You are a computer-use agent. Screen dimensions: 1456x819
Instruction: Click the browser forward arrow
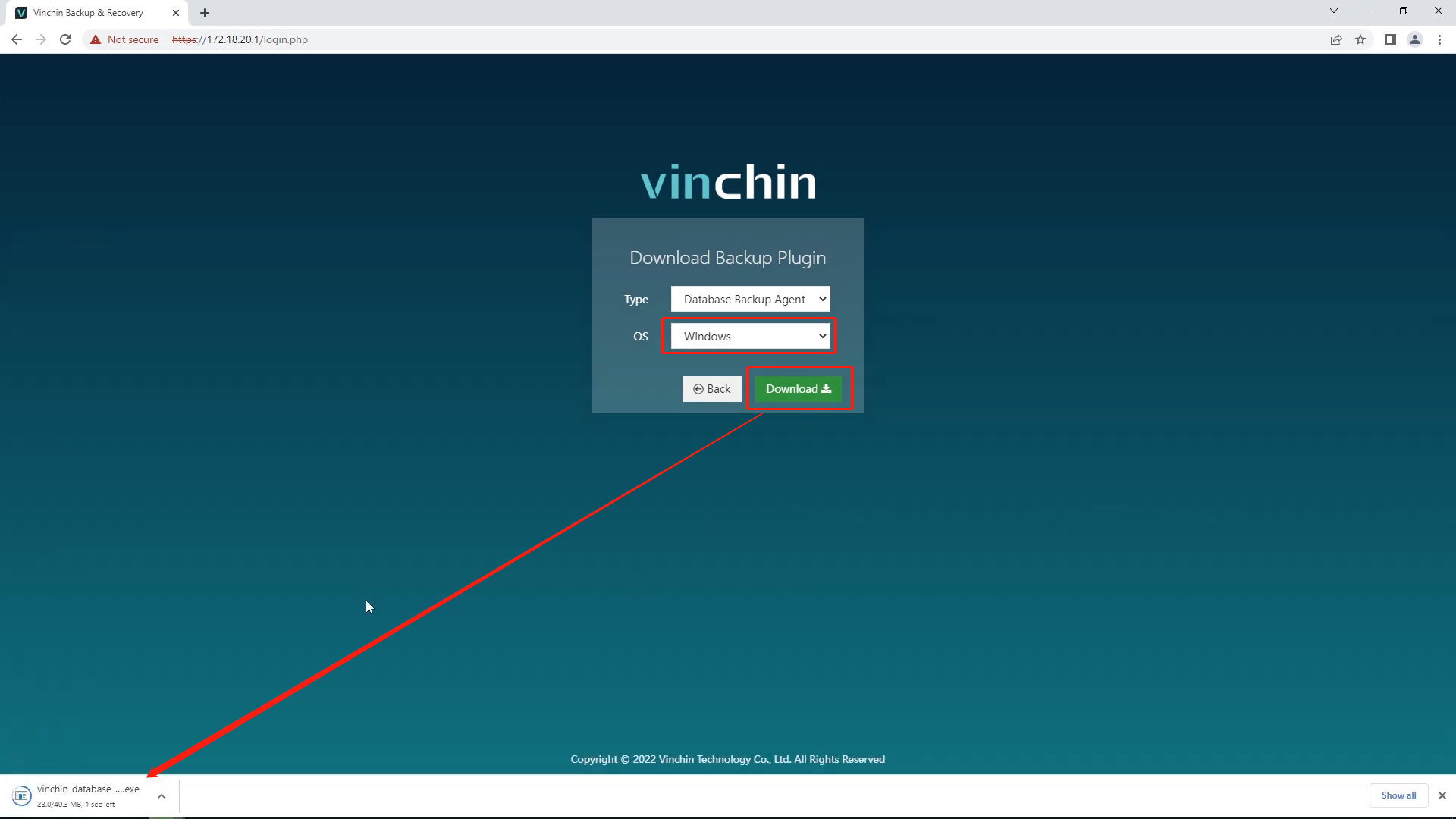click(41, 39)
